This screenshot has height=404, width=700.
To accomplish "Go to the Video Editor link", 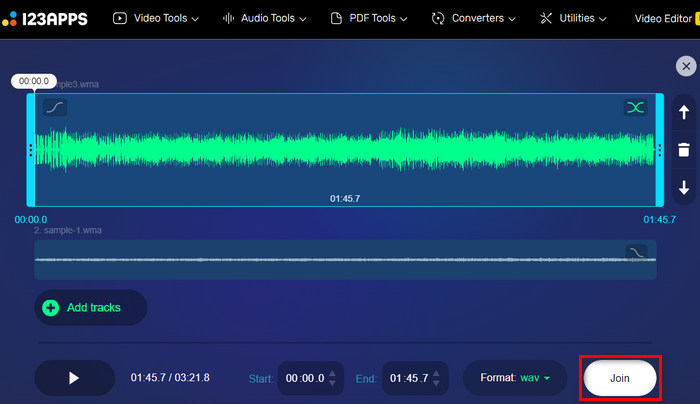I will [663, 19].
